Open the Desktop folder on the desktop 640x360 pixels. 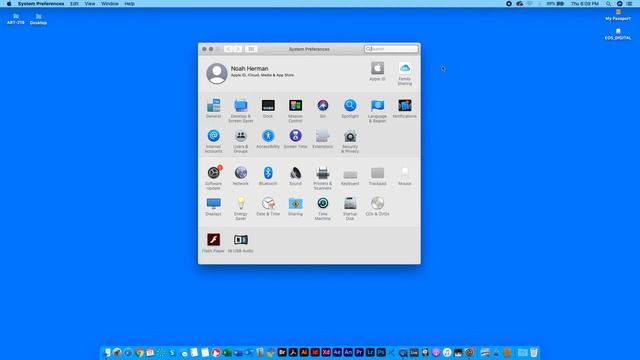pos(38,19)
